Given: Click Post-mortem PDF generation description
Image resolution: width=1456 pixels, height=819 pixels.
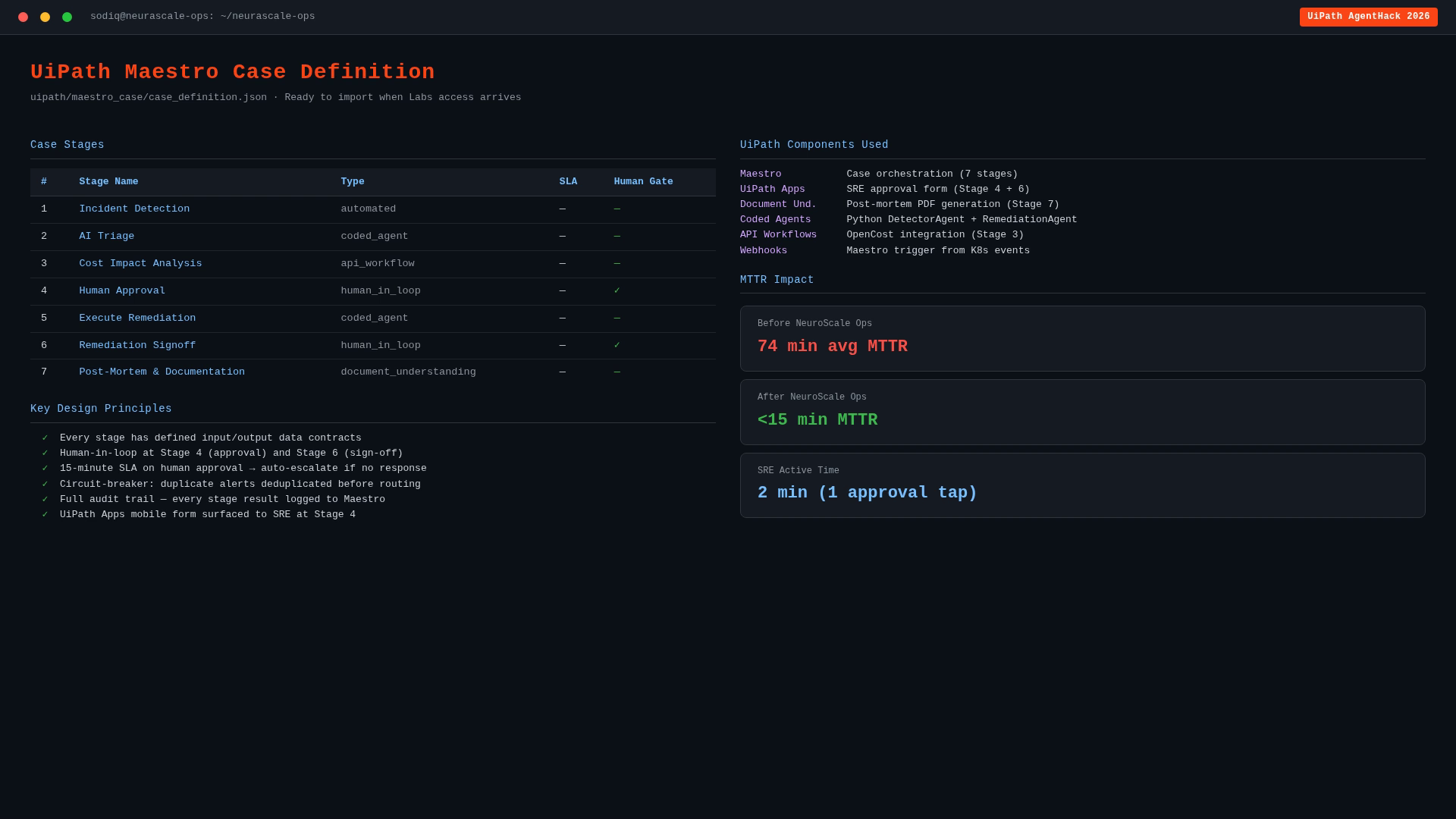Looking at the screenshot, I should [952, 205].
